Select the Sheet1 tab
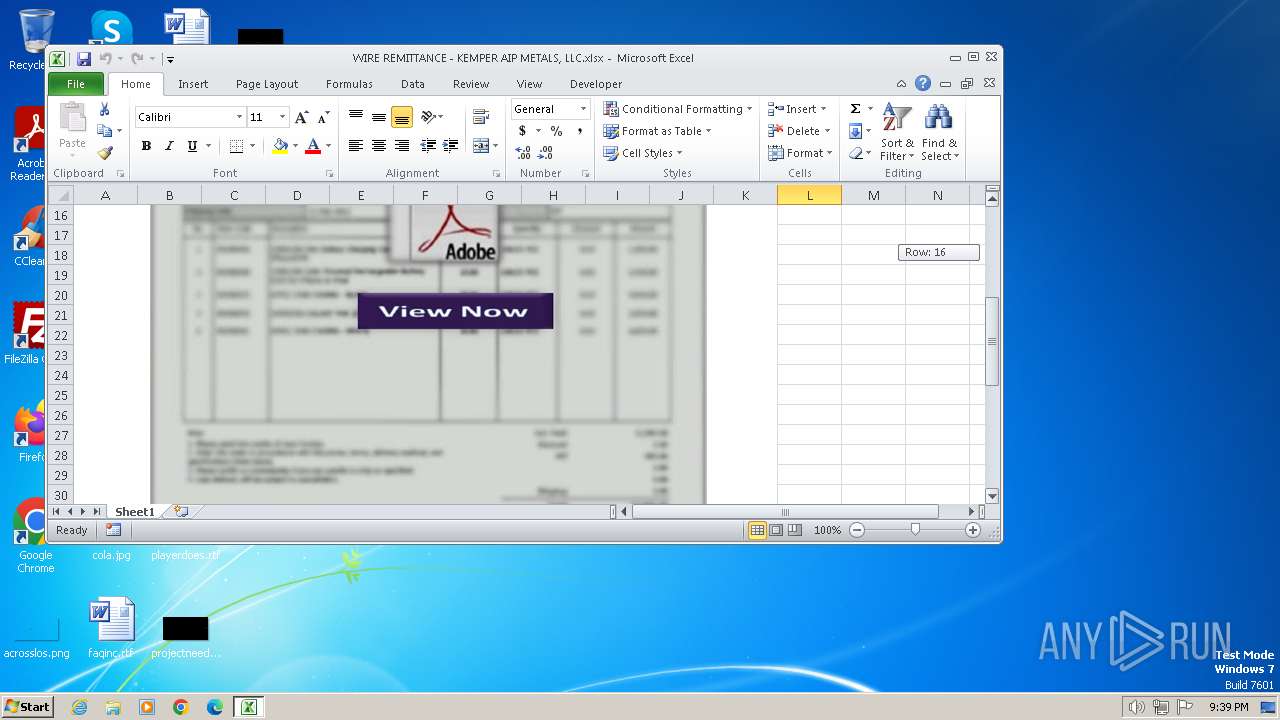The height and width of the screenshot is (720, 1280). [x=135, y=511]
